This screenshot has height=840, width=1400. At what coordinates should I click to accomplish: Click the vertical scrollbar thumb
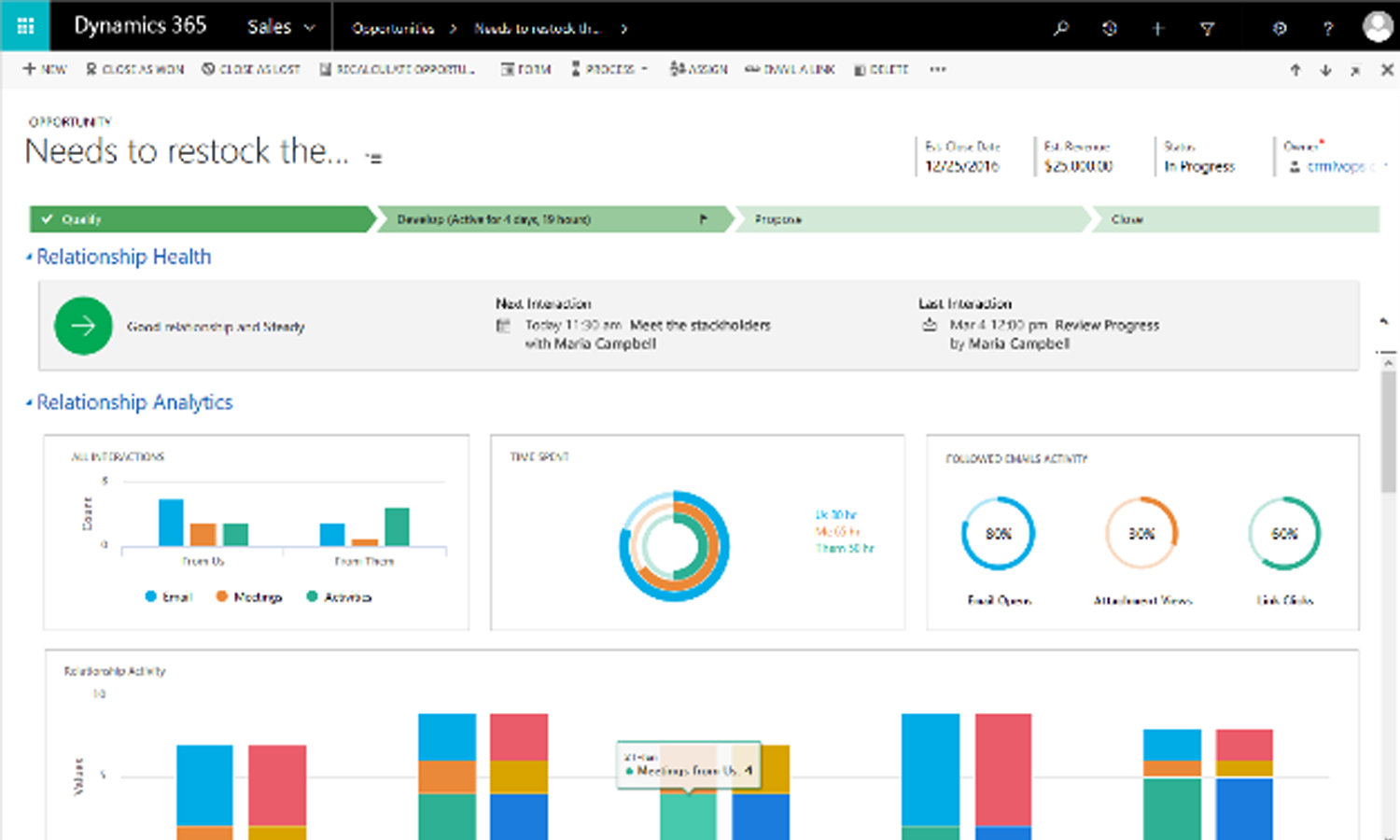[x=1389, y=431]
